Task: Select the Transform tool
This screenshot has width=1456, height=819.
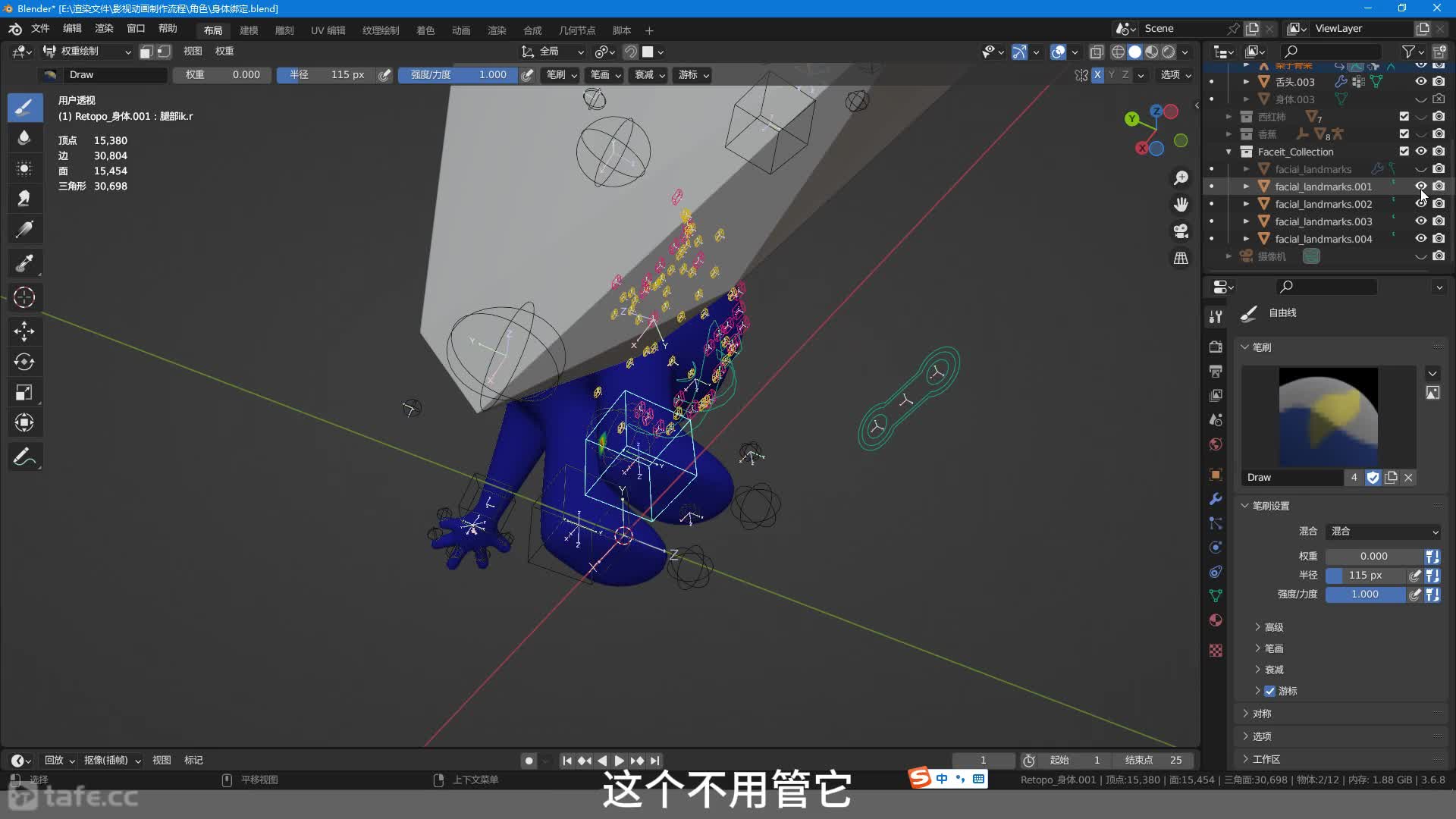Action: (24, 422)
